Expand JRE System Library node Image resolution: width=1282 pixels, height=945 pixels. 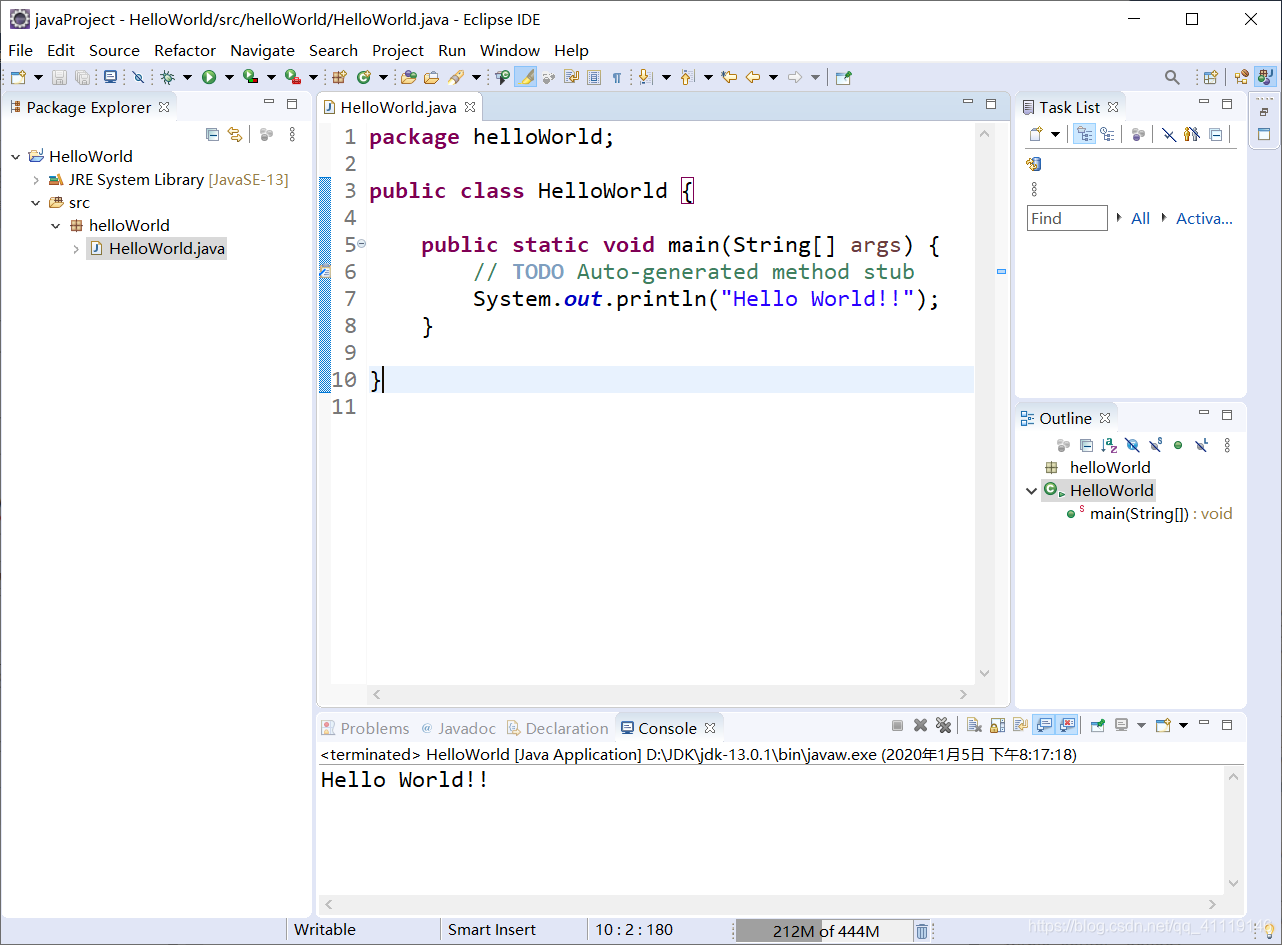(36, 180)
